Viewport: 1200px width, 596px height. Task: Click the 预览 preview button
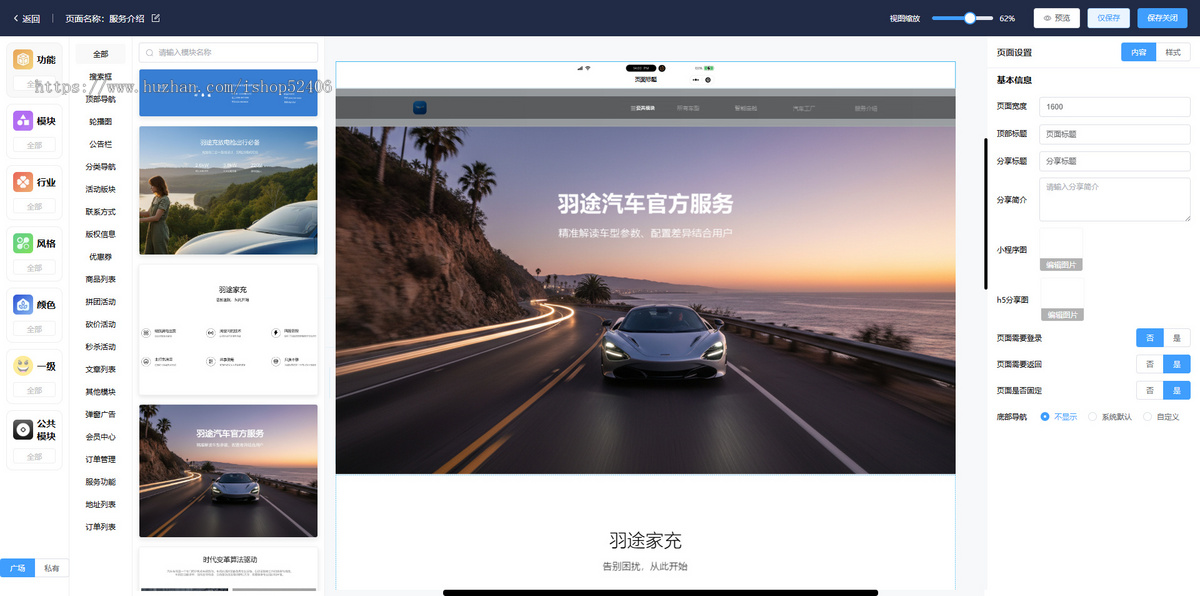click(1056, 17)
